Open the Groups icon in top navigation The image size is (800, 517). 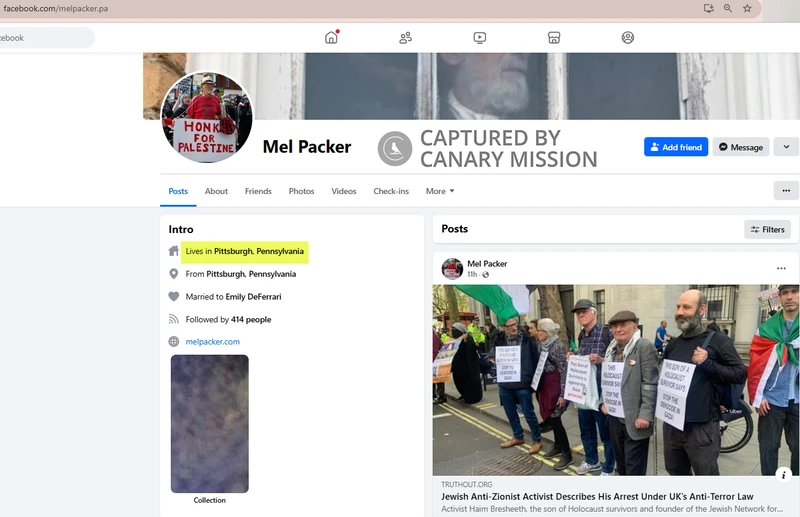[628, 38]
